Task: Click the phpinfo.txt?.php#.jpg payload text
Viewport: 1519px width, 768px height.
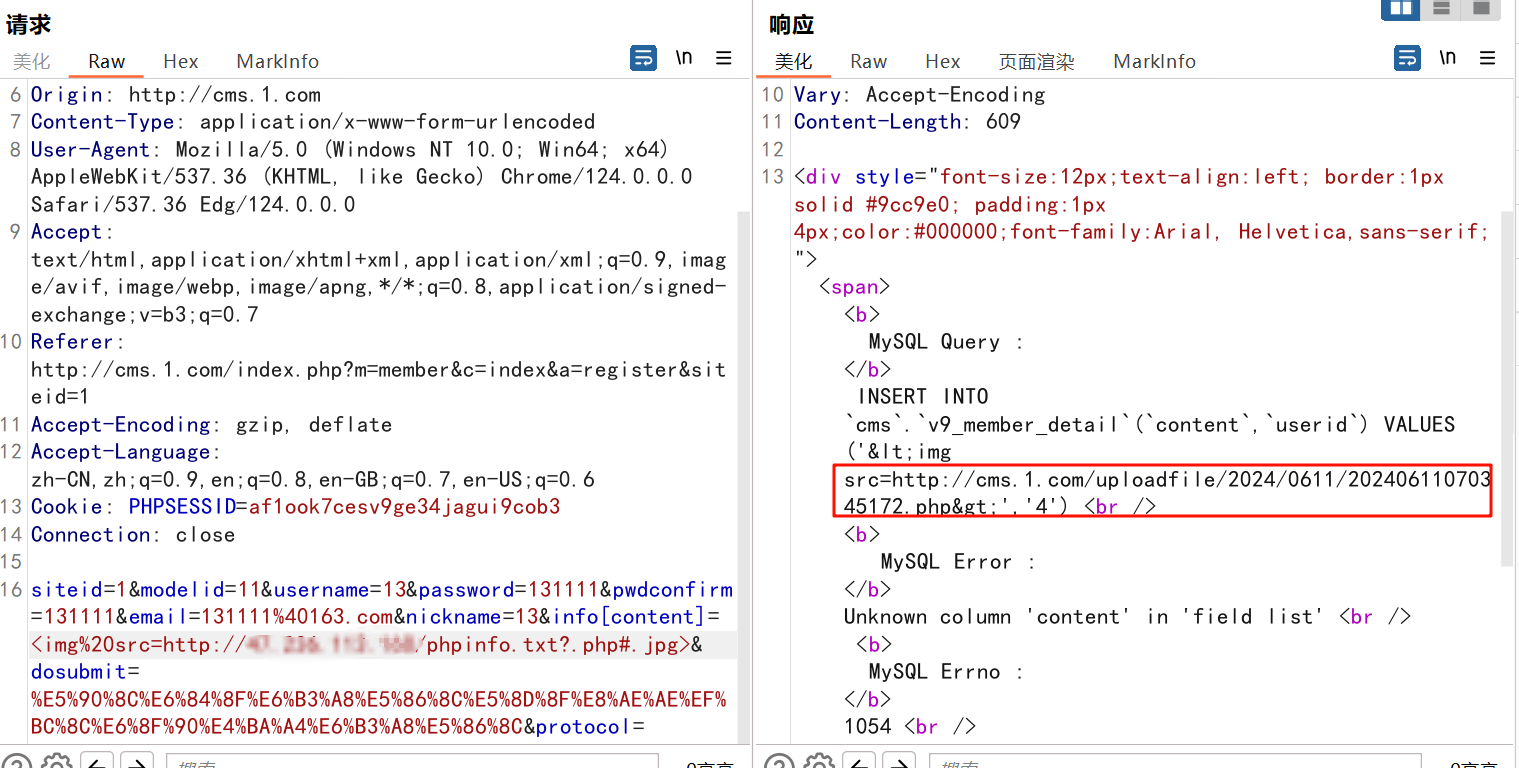Action: (552, 645)
